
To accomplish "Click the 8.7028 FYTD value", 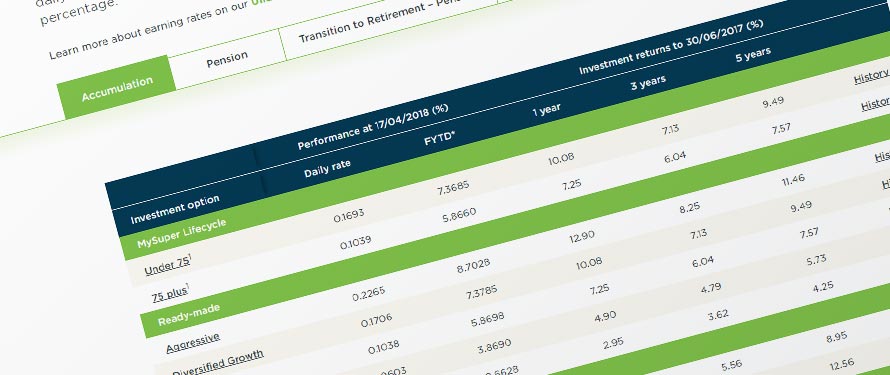I will coord(473,266).
